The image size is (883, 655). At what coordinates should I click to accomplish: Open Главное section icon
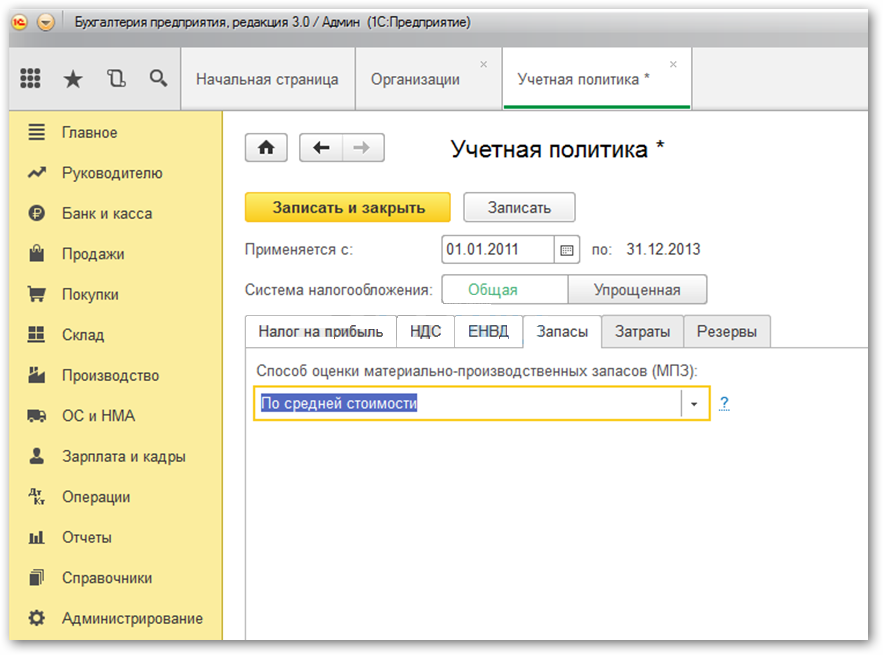pos(37,132)
